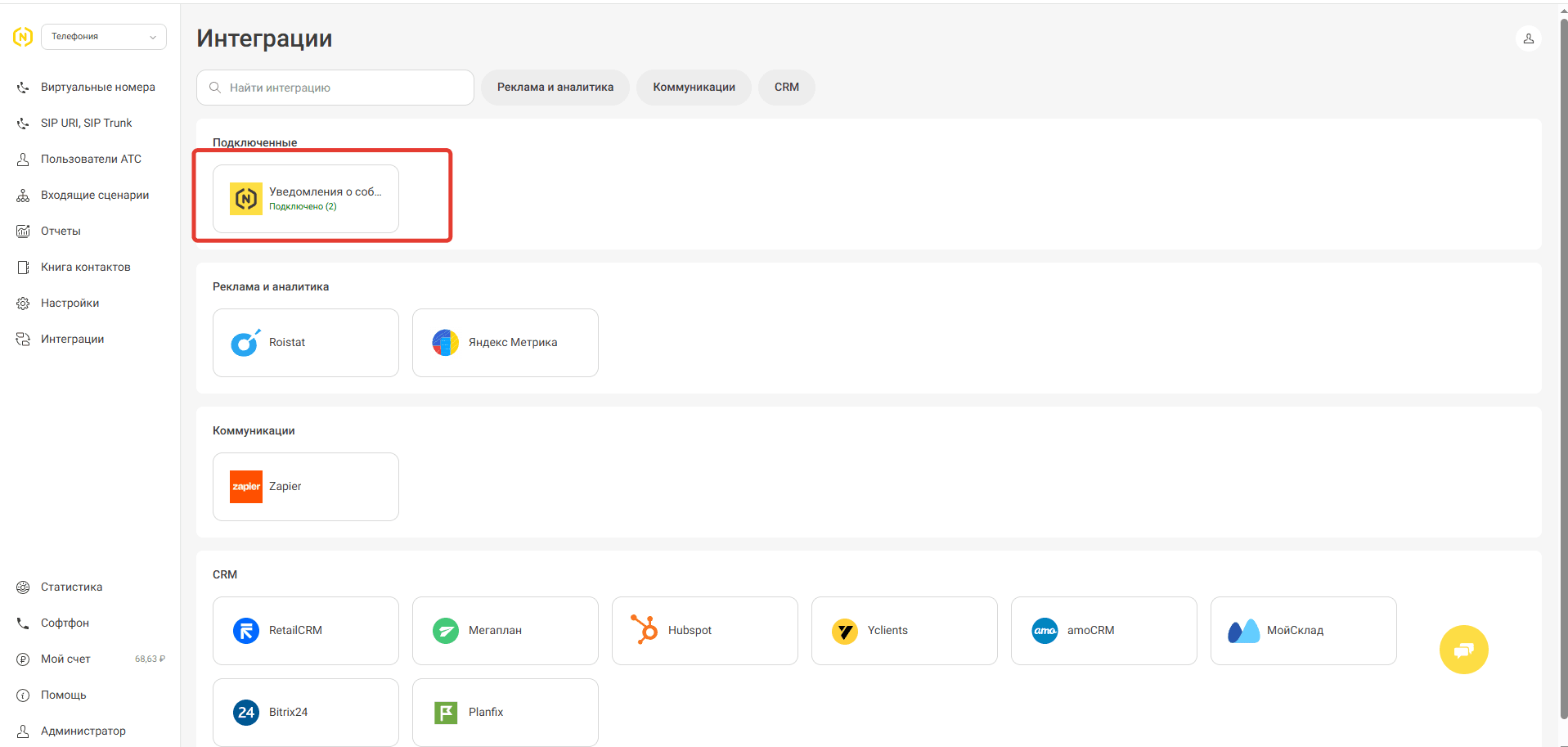The width and height of the screenshot is (1568, 747).
Task: Click the Yclients logo icon
Action: coord(844,631)
